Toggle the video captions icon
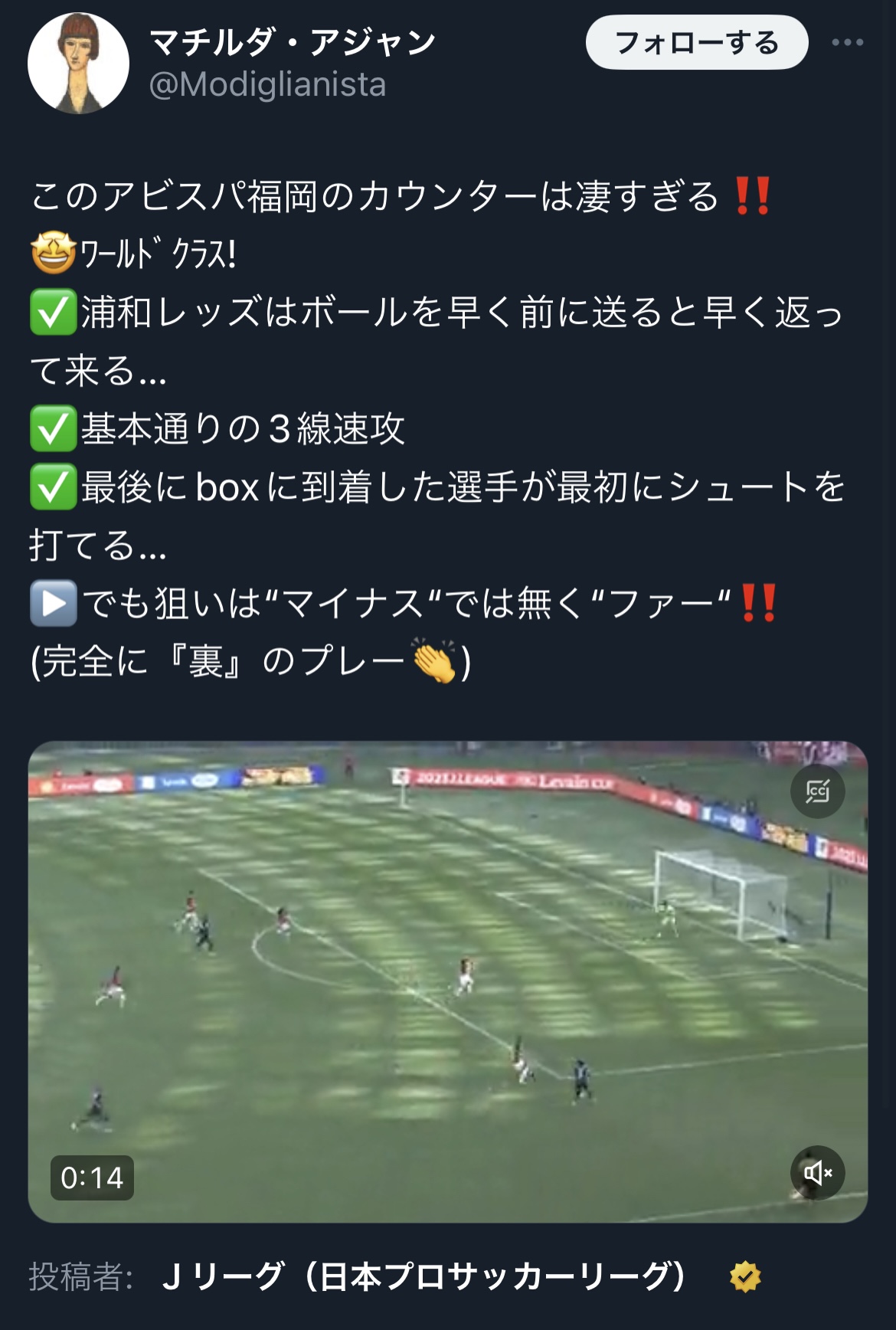 (817, 791)
